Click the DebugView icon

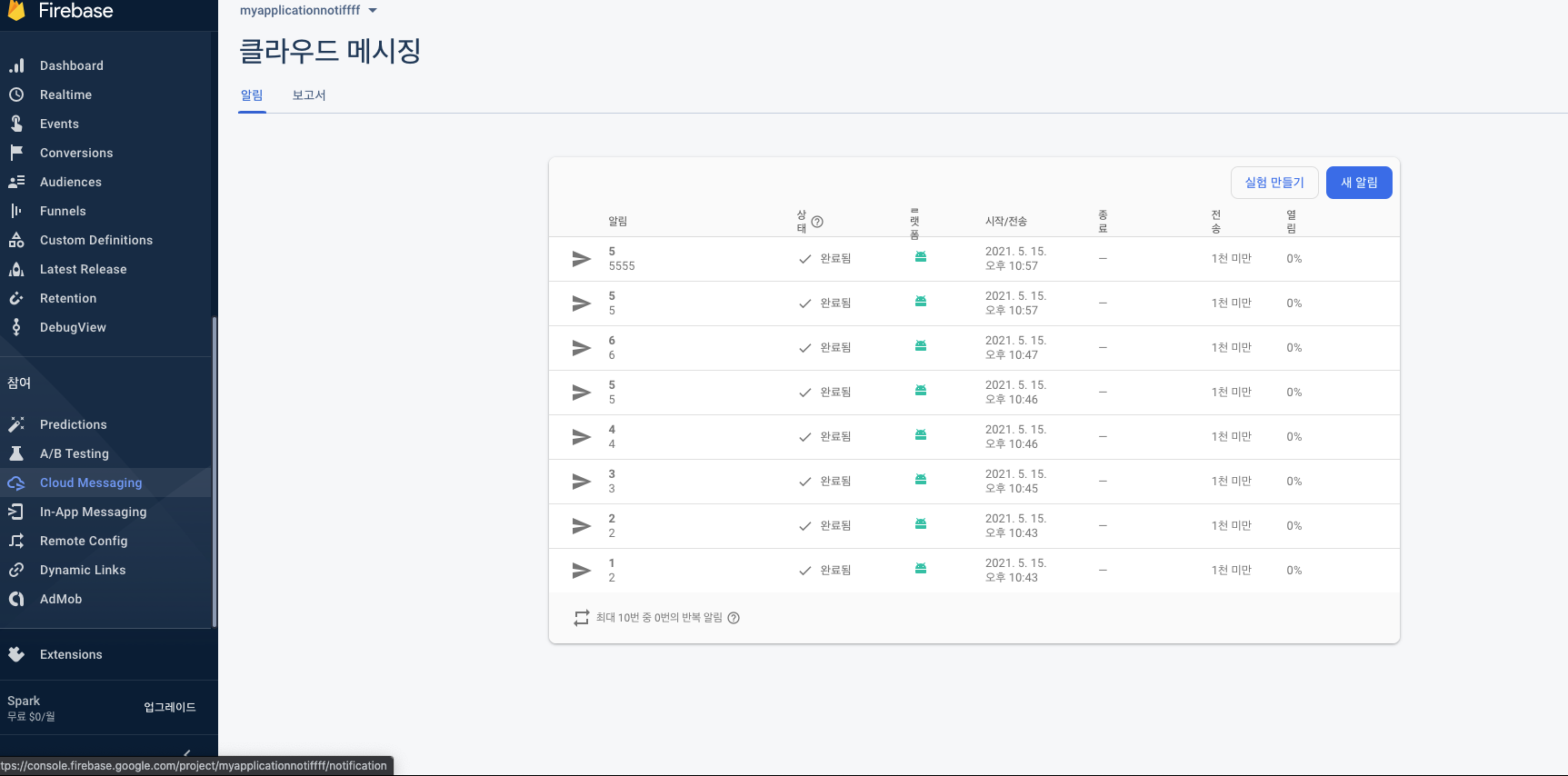[16, 327]
